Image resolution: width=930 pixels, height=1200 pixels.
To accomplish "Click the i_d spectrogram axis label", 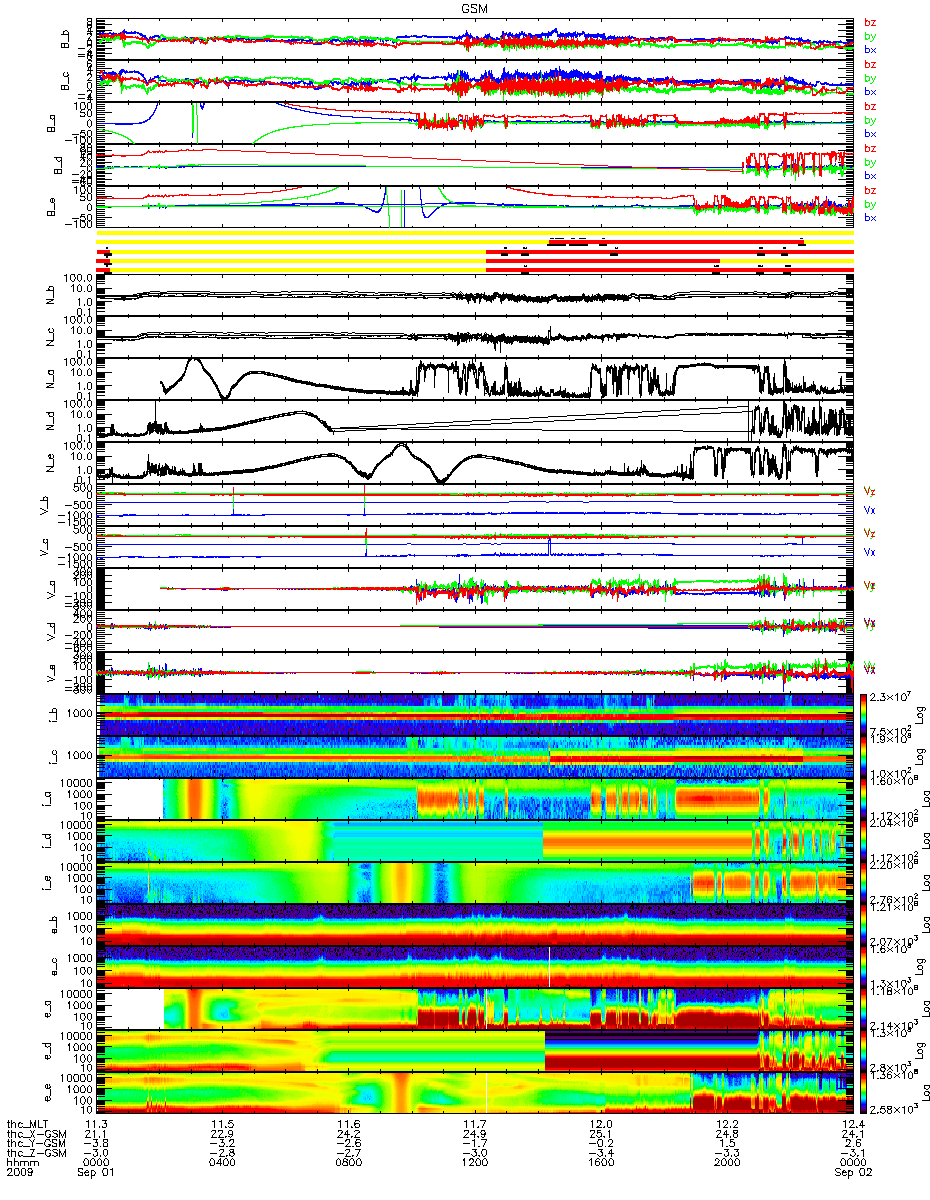I will tap(49, 842).
